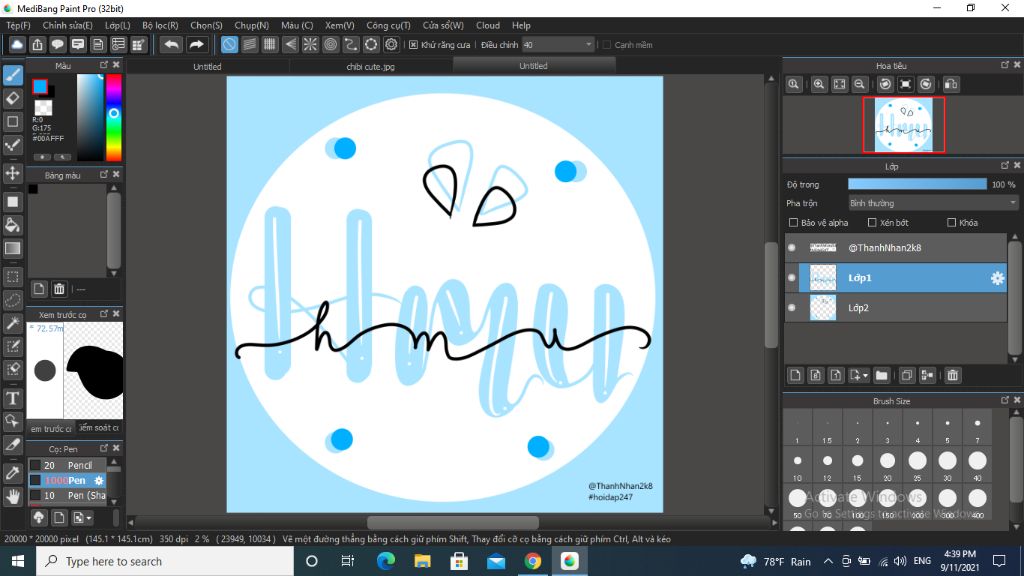1024x576 pixels.
Task: Open Lớp1 layer settings gear
Action: pos(997,278)
